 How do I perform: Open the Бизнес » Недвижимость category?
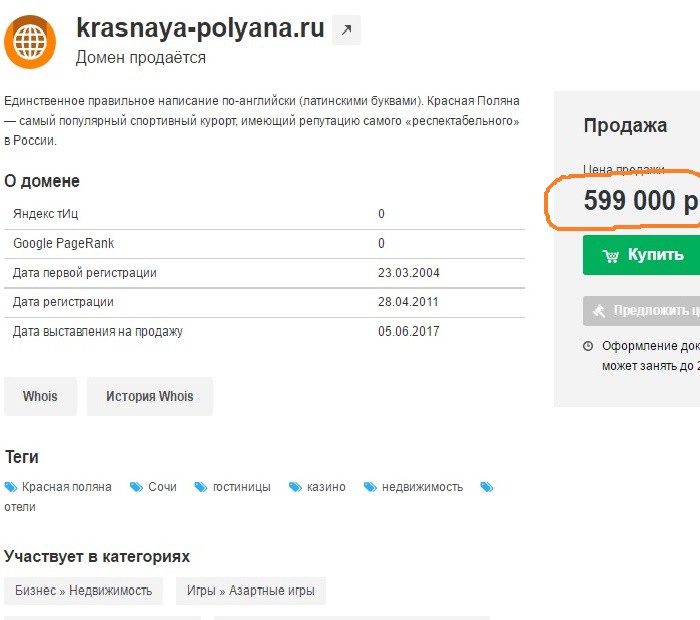pos(84,591)
